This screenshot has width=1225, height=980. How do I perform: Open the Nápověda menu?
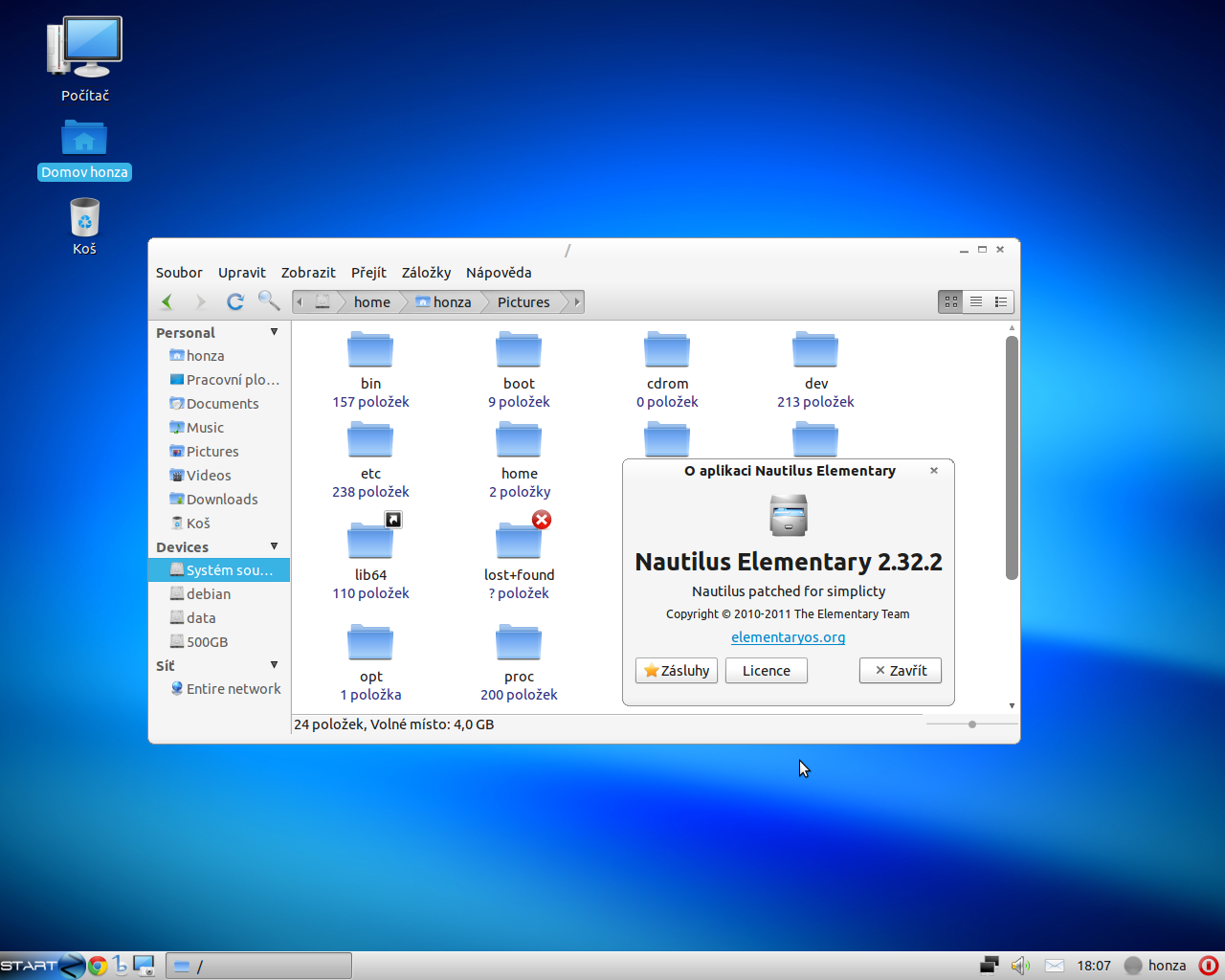(x=499, y=273)
